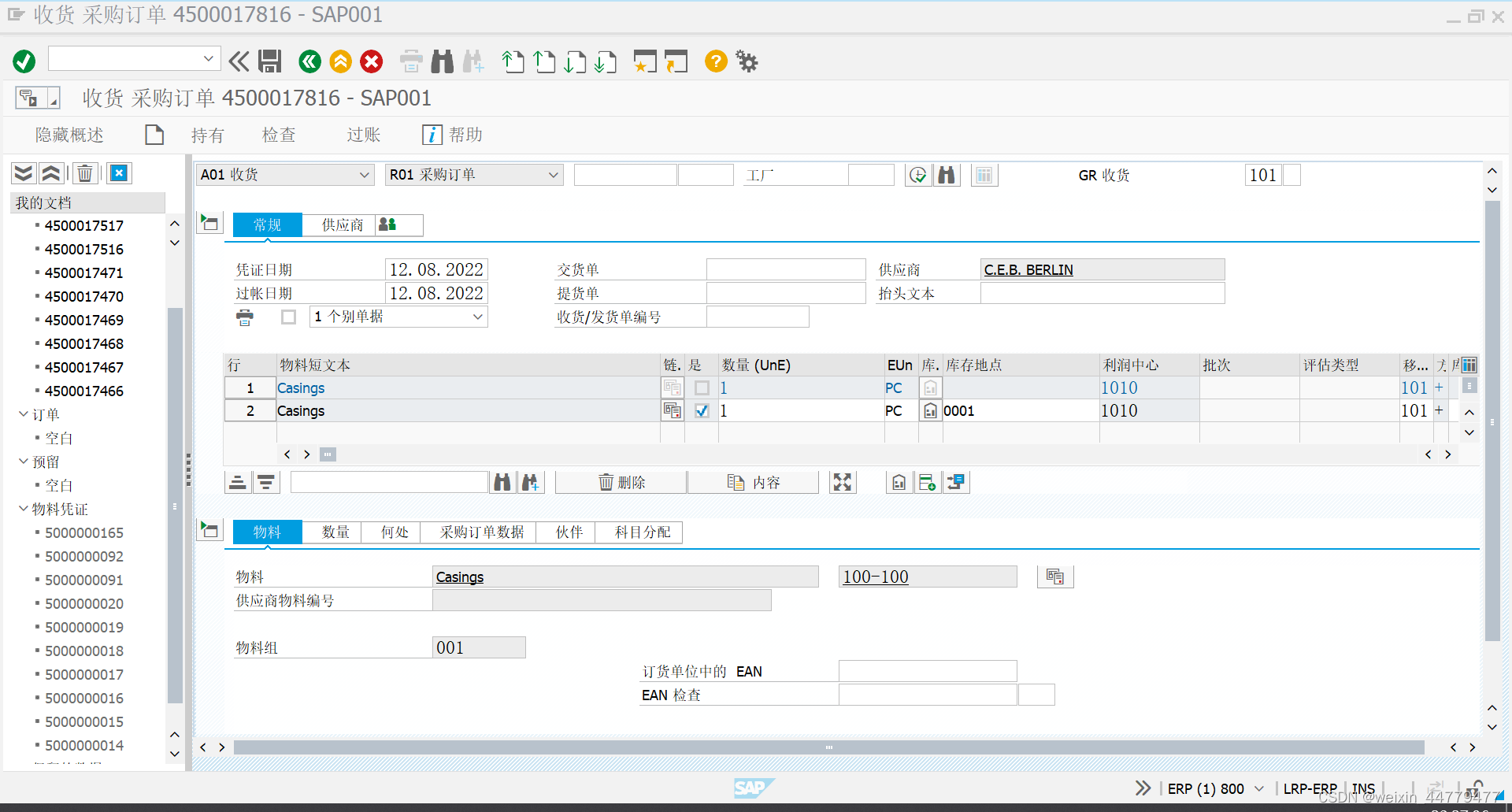Image resolution: width=1512 pixels, height=812 pixels.
Task: Click the Last Page icon
Action: (606, 61)
